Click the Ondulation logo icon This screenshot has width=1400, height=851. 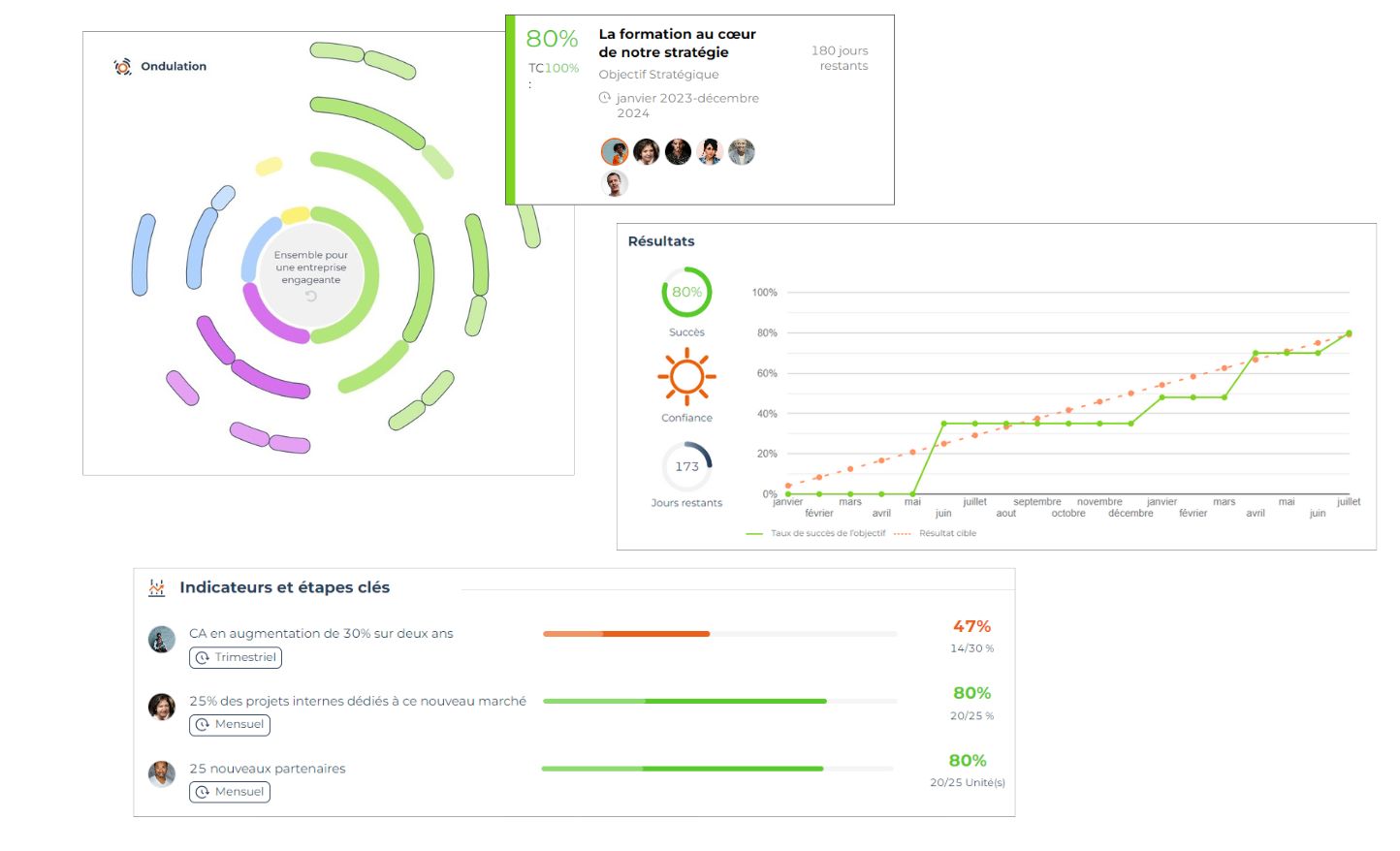point(122,66)
